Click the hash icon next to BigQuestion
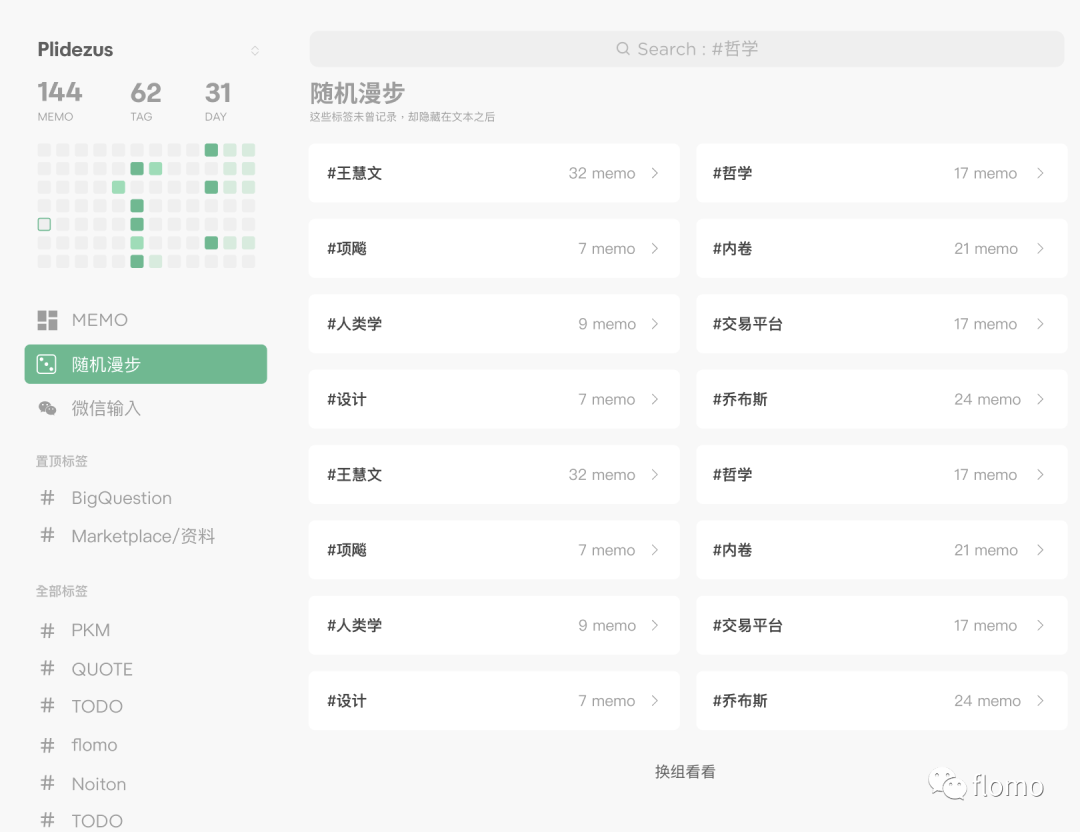Image resolution: width=1080 pixels, height=832 pixels. point(47,497)
